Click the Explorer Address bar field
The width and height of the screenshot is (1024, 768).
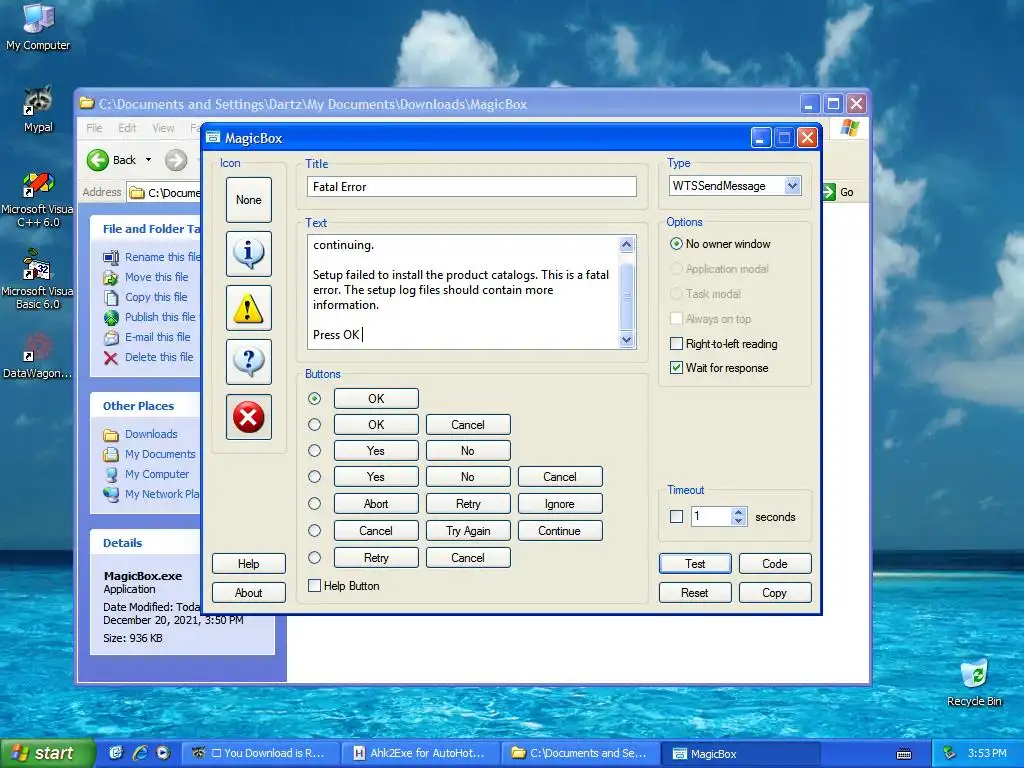pos(163,193)
